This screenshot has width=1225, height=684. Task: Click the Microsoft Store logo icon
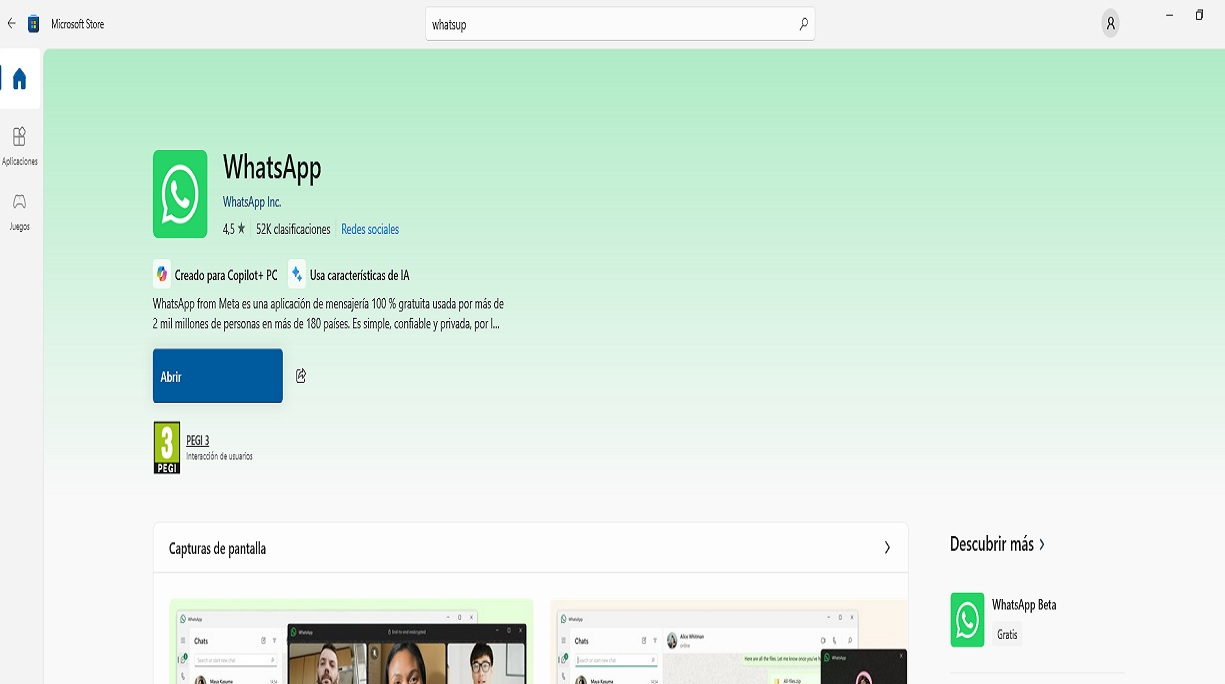pyautogui.click(x=34, y=23)
